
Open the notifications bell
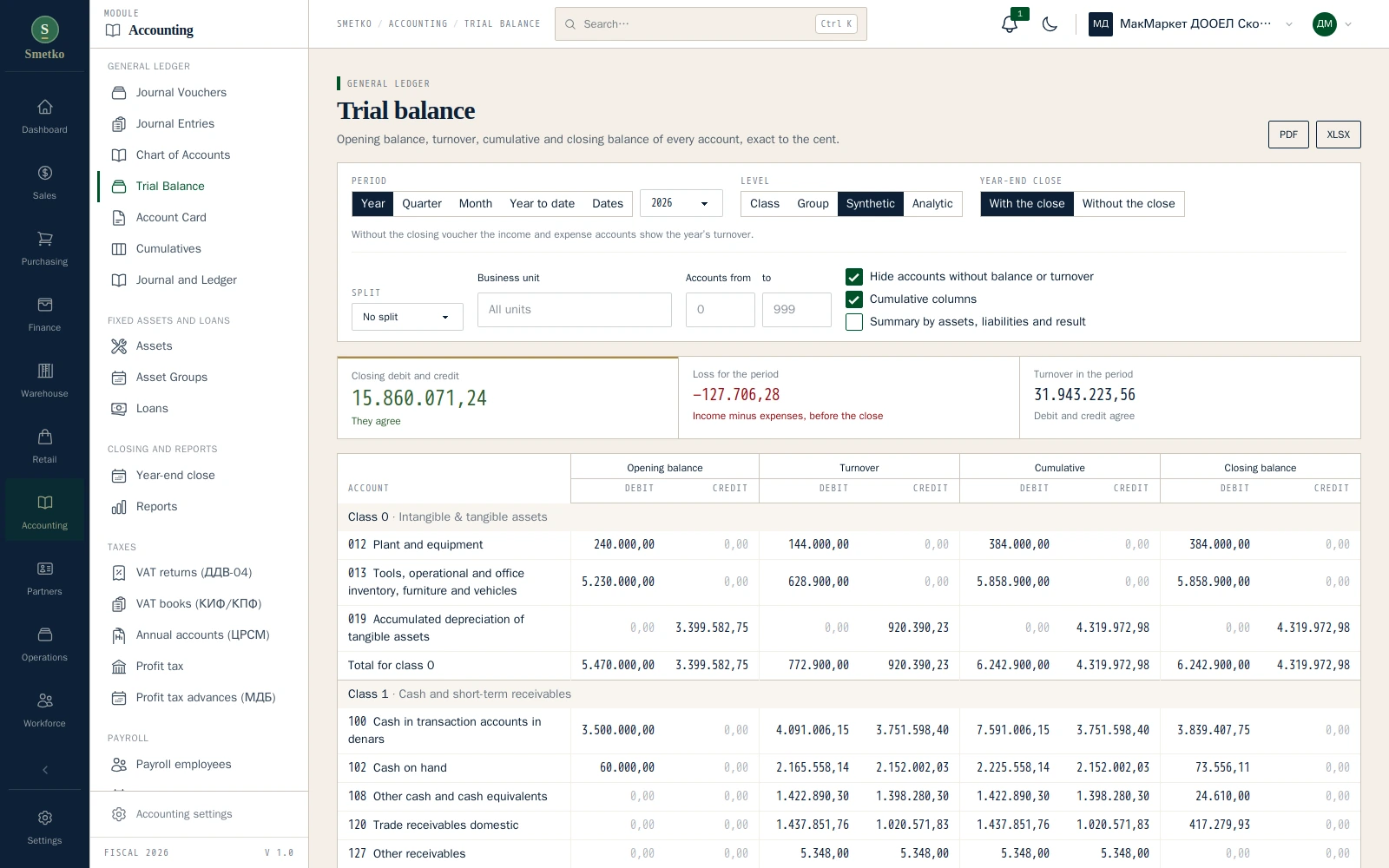coord(1010,24)
